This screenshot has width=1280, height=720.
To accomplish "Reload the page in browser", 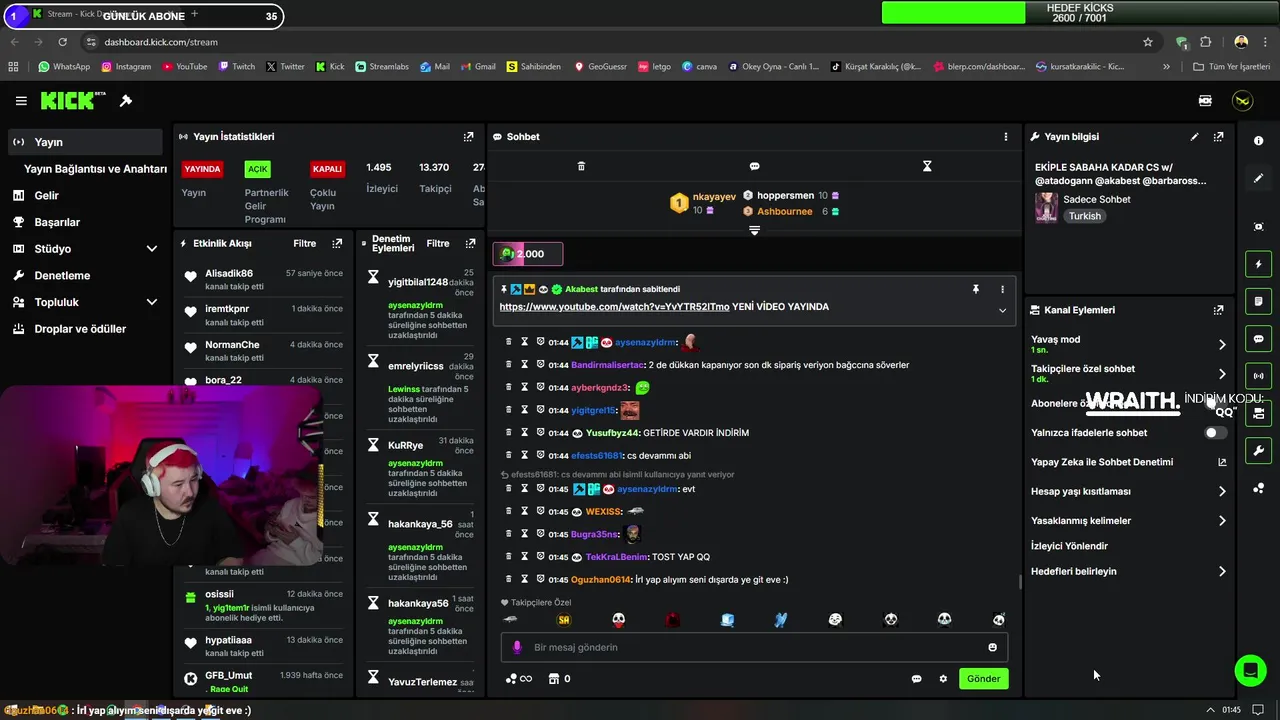I will 62,42.
